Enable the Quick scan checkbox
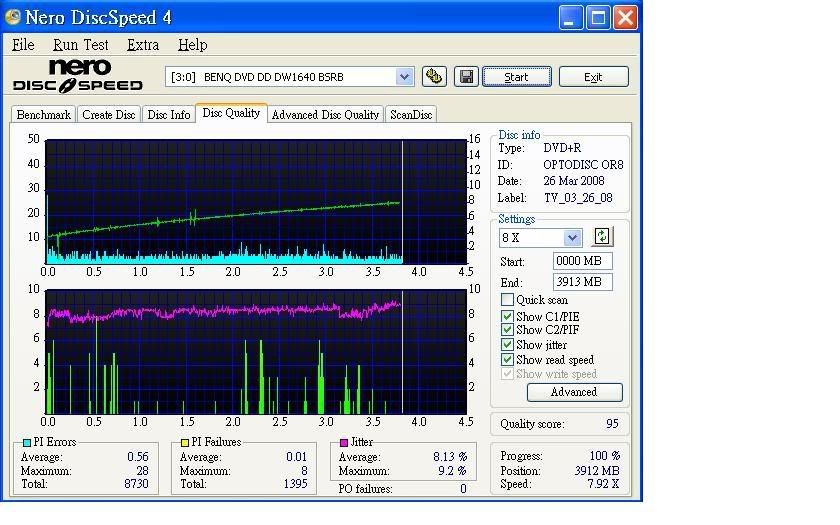This screenshot has height=525, width=840. pyautogui.click(x=507, y=299)
